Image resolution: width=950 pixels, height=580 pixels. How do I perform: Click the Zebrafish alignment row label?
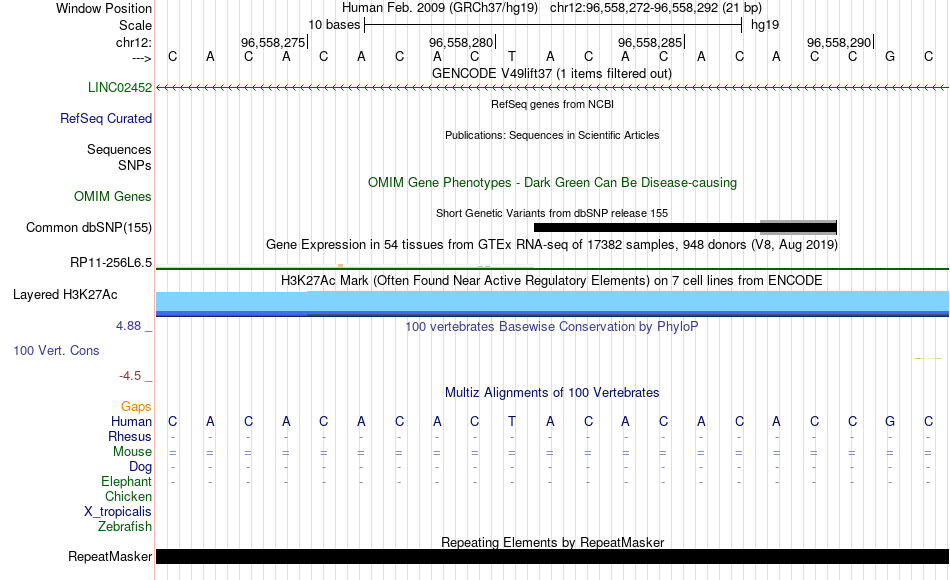coord(125,527)
